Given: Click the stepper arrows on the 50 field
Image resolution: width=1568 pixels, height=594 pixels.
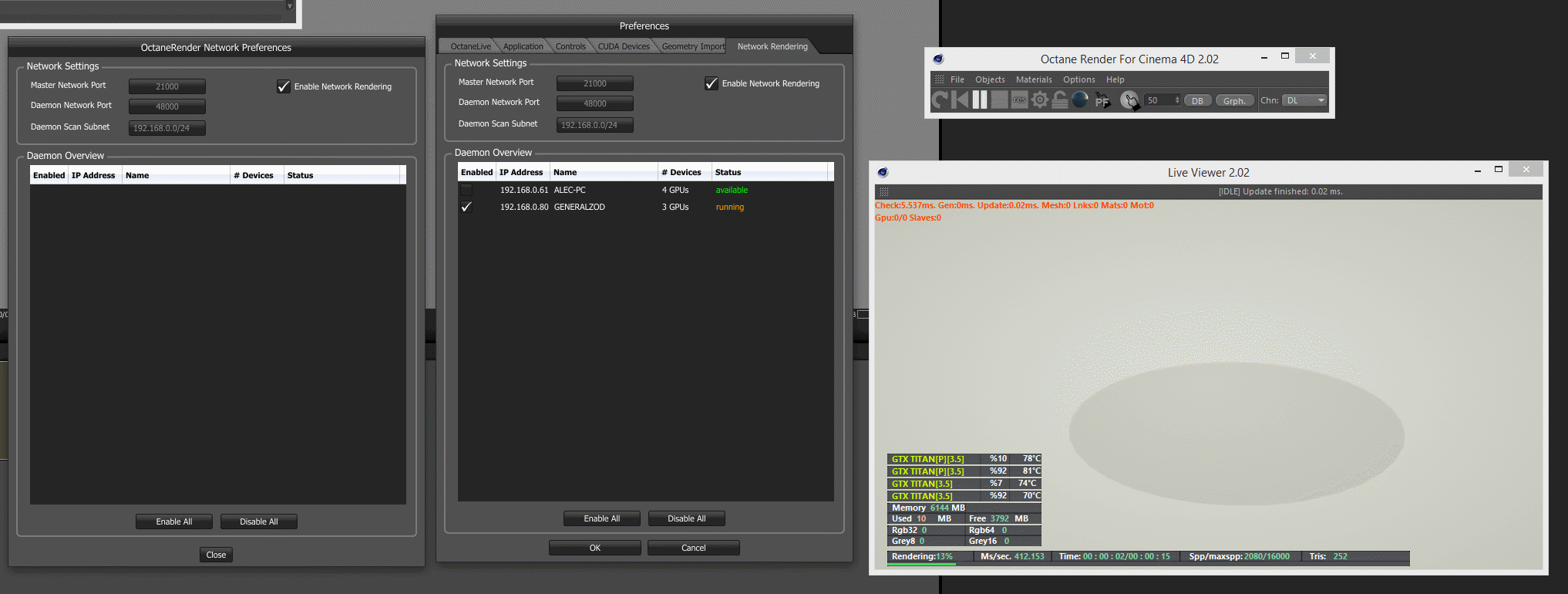Looking at the screenshot, I should (1177, 100).
